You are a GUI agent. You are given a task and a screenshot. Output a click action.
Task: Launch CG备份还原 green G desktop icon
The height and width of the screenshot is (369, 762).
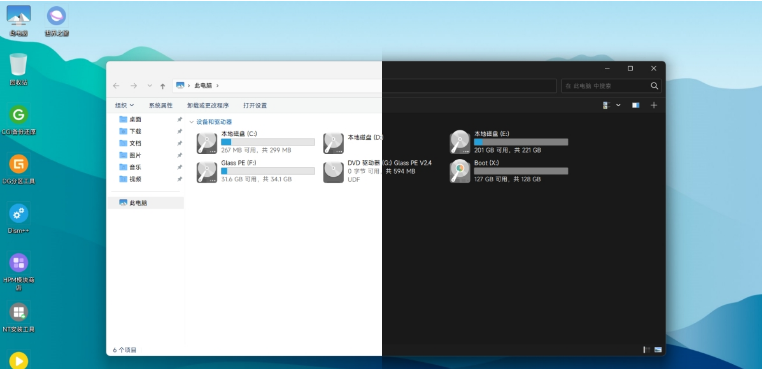click(x=18, y=120)
